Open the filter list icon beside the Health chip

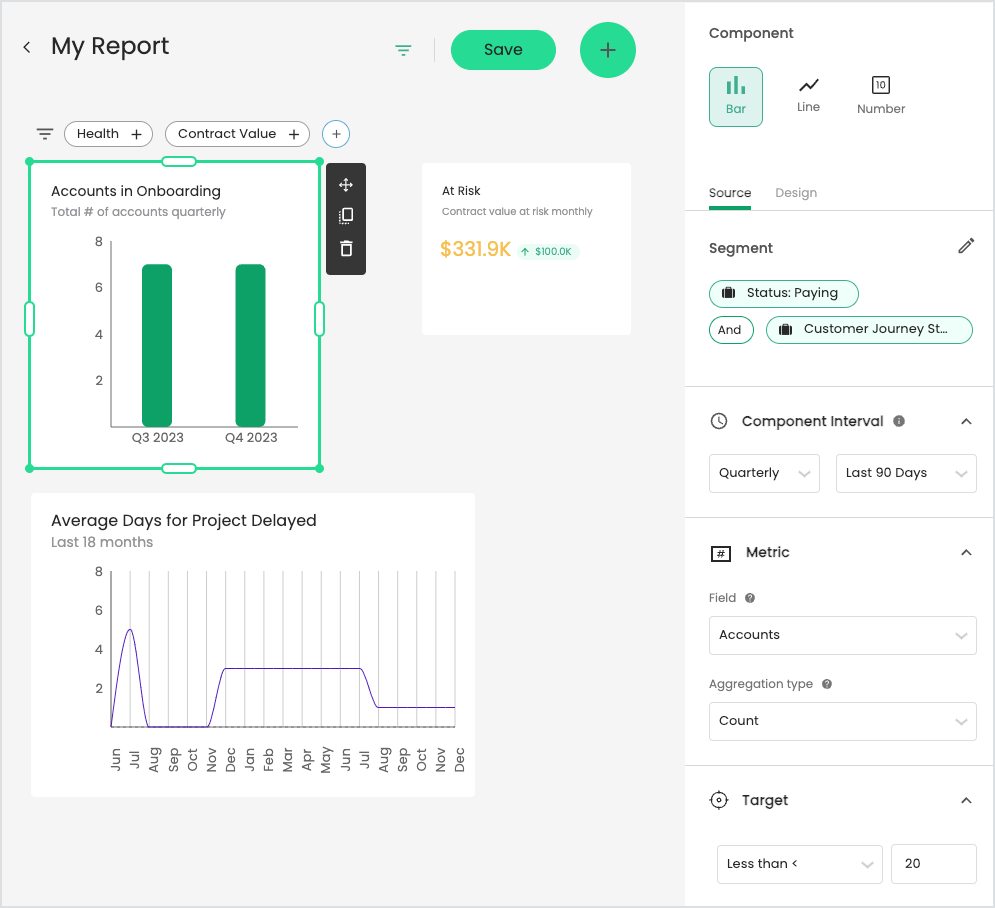pos(44,134)
